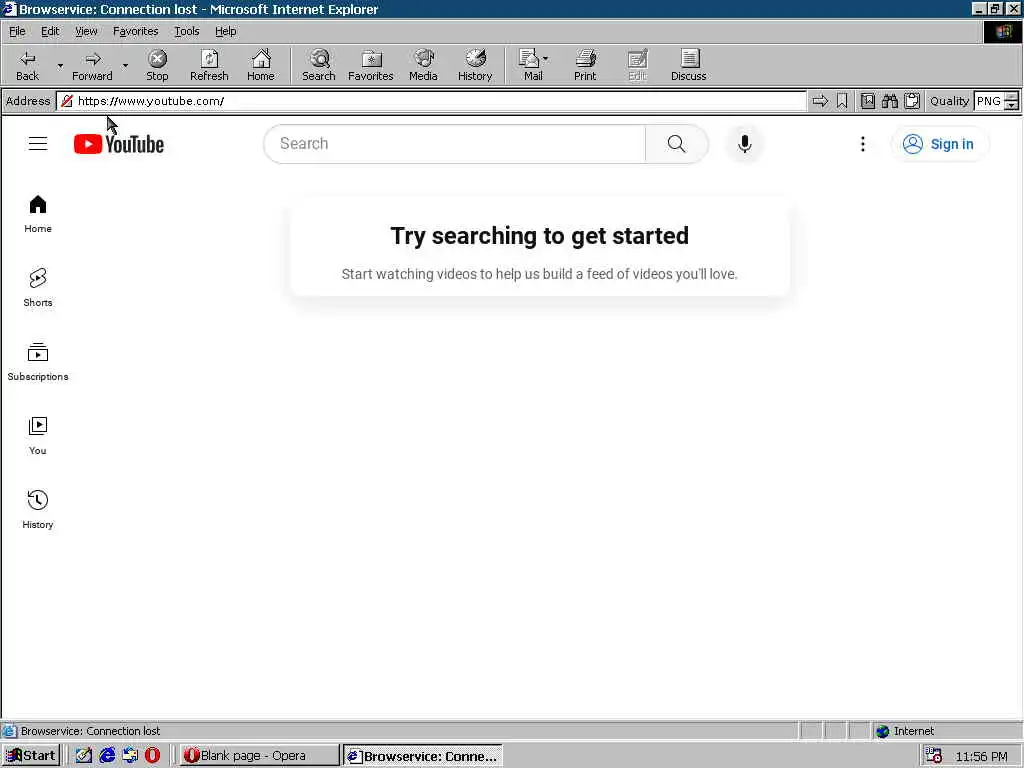Click the binoculars find icon
Screen dimensions: 1024x768
click(x=890, y=101)
